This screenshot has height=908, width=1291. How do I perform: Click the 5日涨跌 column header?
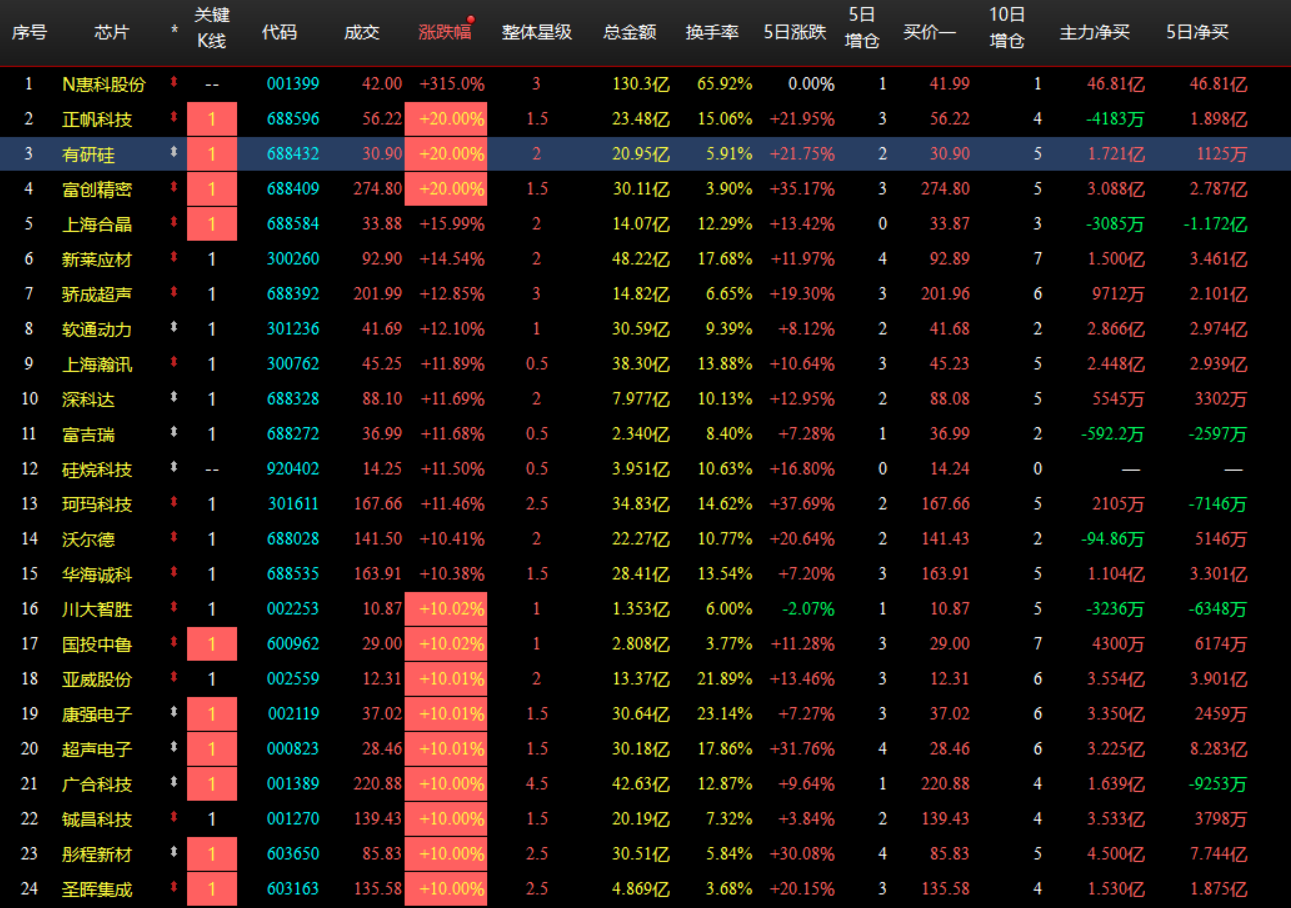coord(795,32)
